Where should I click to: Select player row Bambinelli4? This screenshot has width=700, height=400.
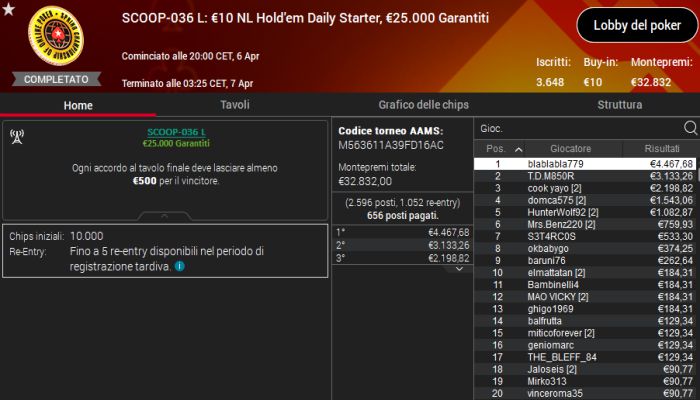585,284
